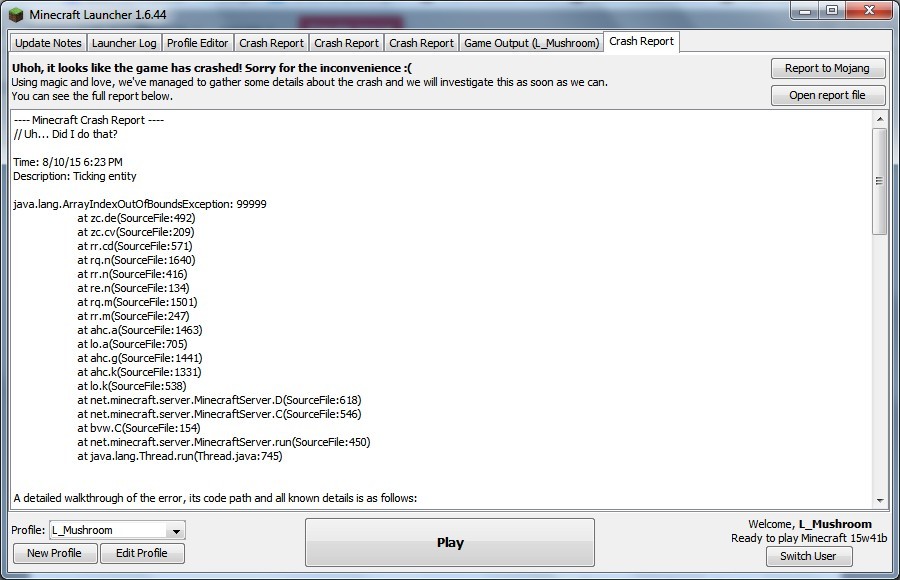900x580 pixels.
Task: Click 'java.lang.Thread.run(Thread.java:745)' line
Action: [x=180, y=457]
